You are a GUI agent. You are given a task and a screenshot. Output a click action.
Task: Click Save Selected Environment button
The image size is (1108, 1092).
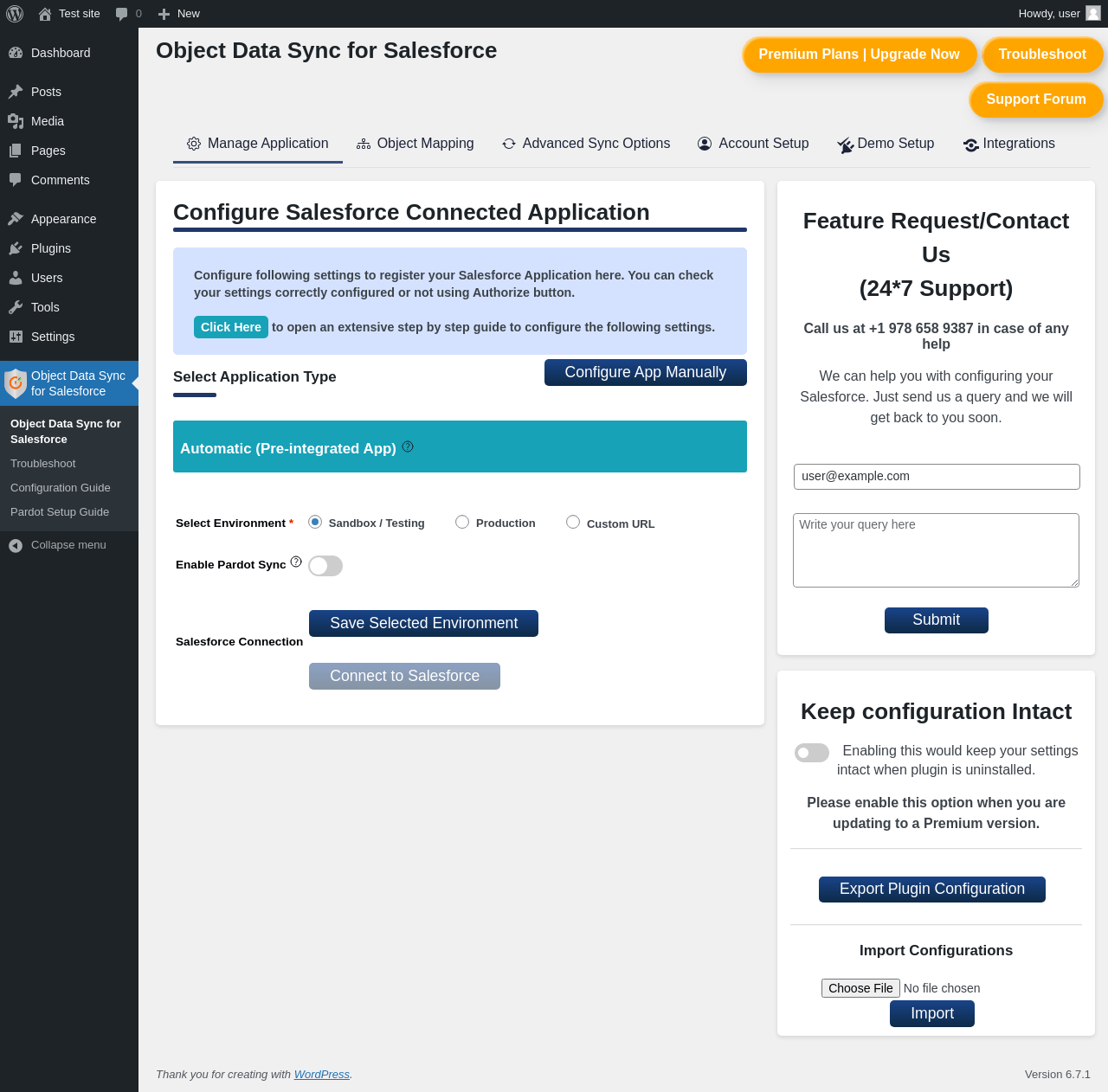click(423, 623)
